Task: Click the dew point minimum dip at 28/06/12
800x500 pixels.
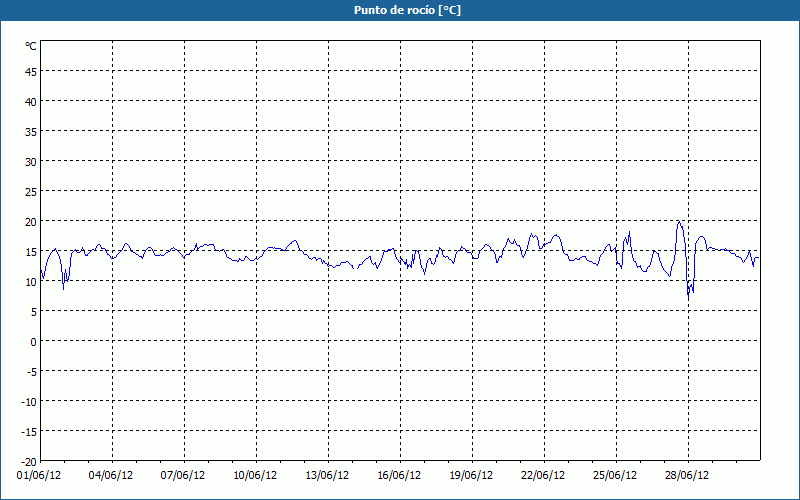Action: pyautogui.click(x=688, y=298)
